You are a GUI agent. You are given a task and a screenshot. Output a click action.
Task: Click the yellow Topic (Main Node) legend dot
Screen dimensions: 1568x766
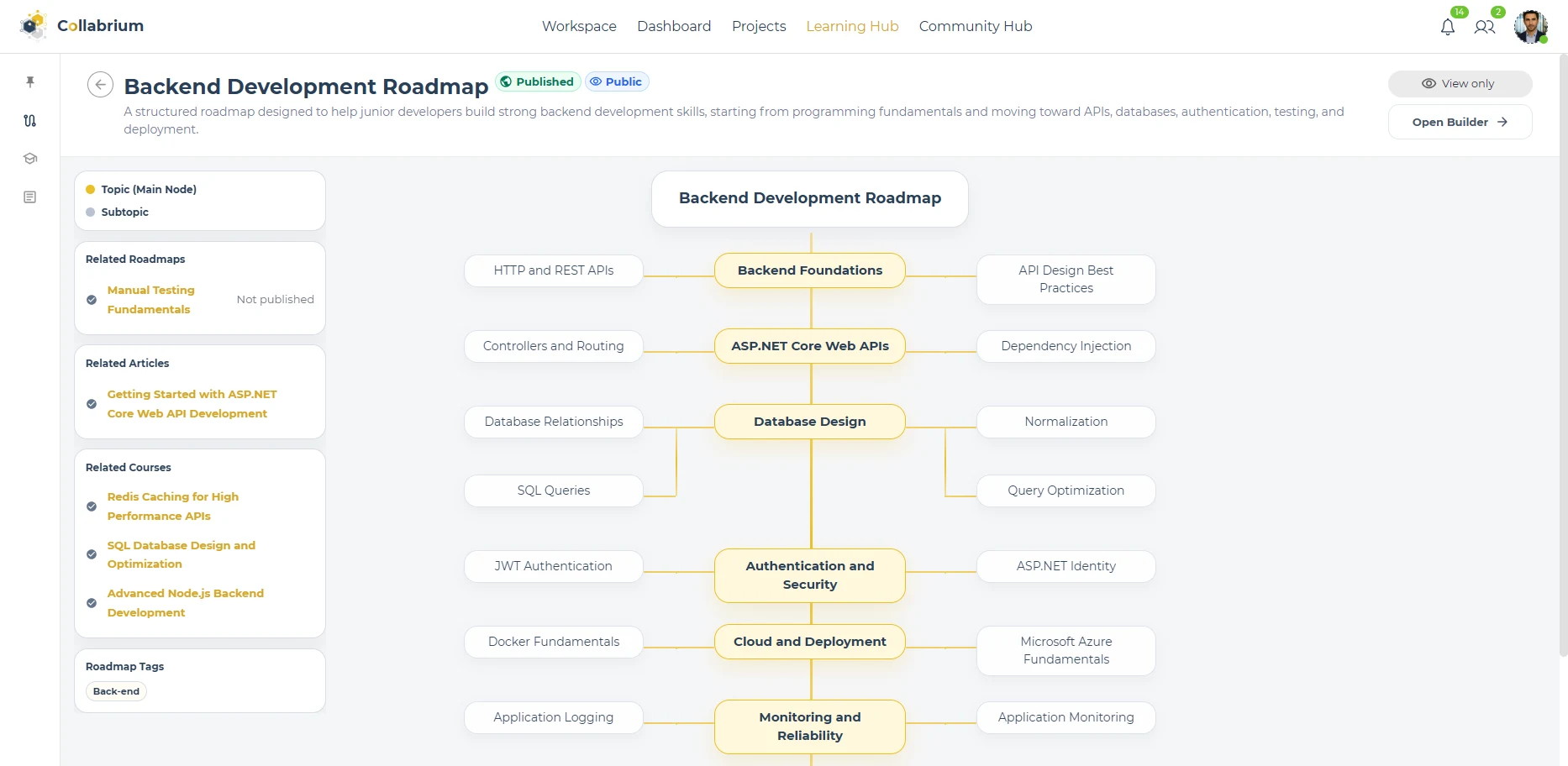(91, 190)
